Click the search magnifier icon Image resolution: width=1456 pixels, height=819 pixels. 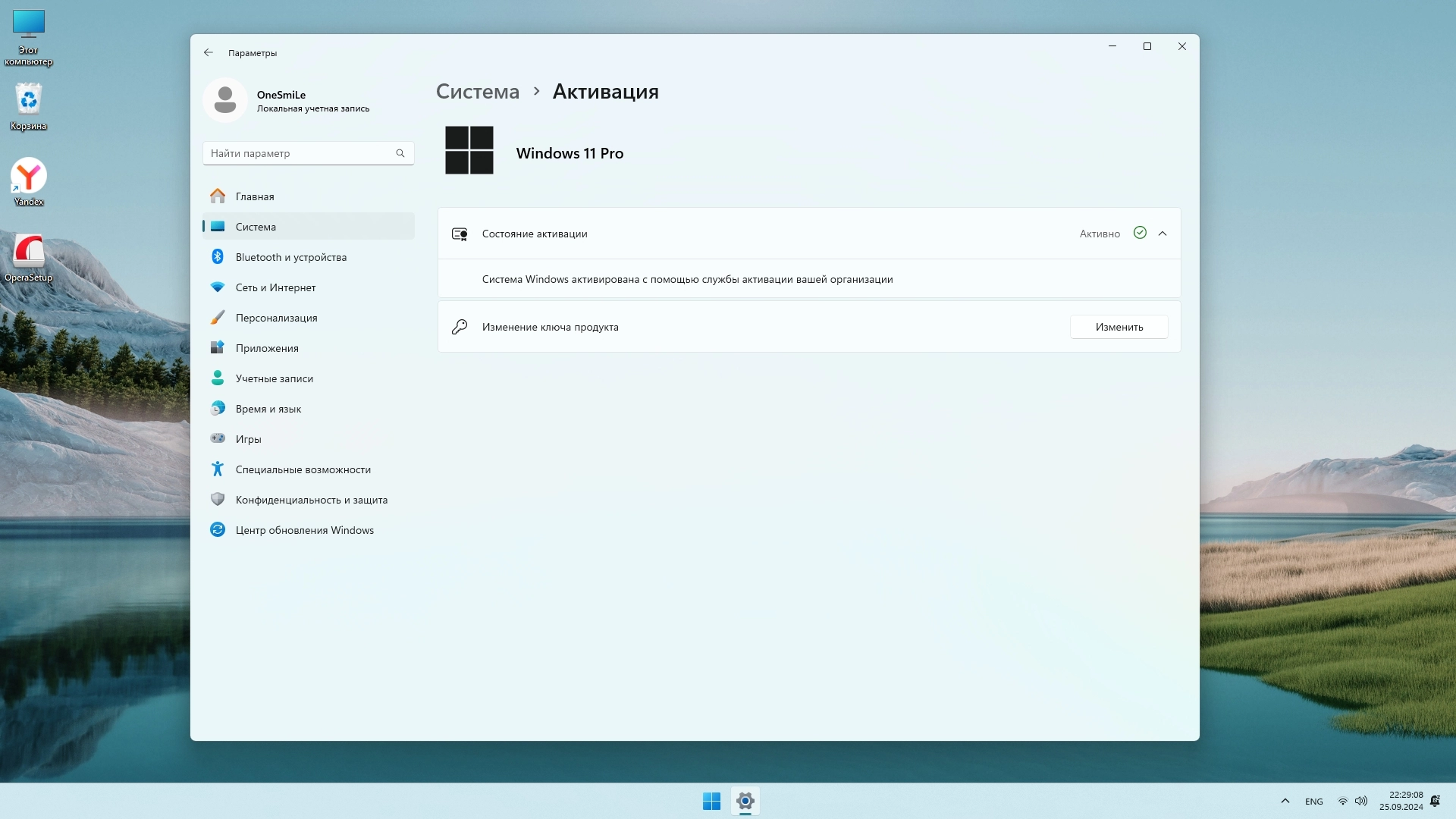point(400,153)
